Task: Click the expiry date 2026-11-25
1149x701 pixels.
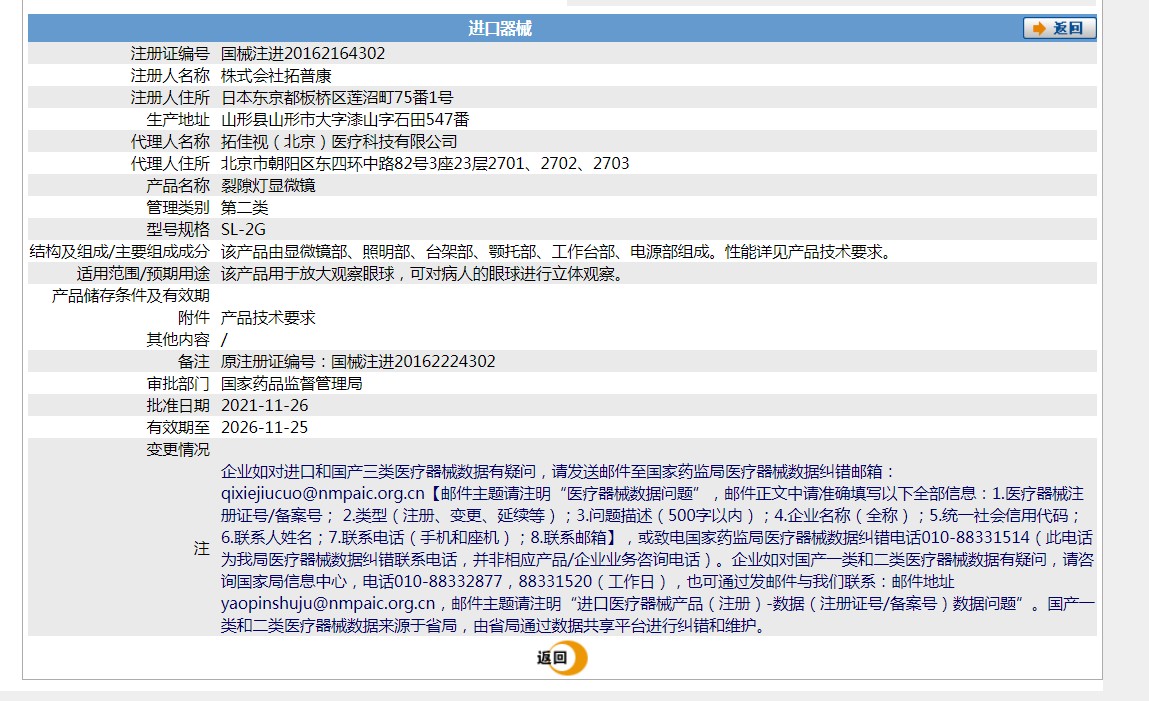Action: point(264,428)
